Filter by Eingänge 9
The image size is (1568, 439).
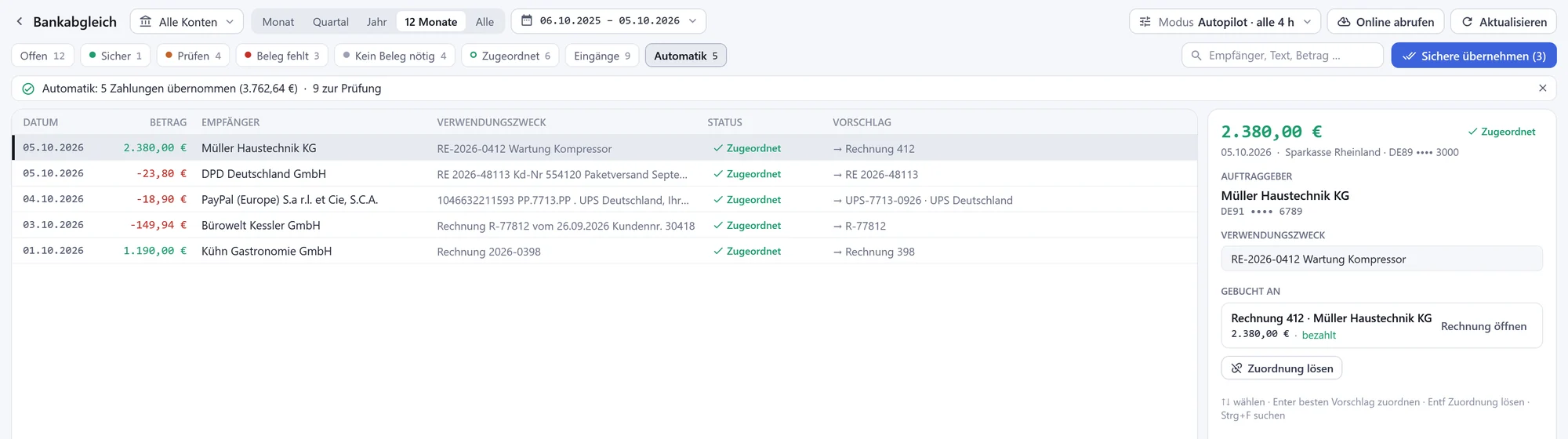pos(602,56)
